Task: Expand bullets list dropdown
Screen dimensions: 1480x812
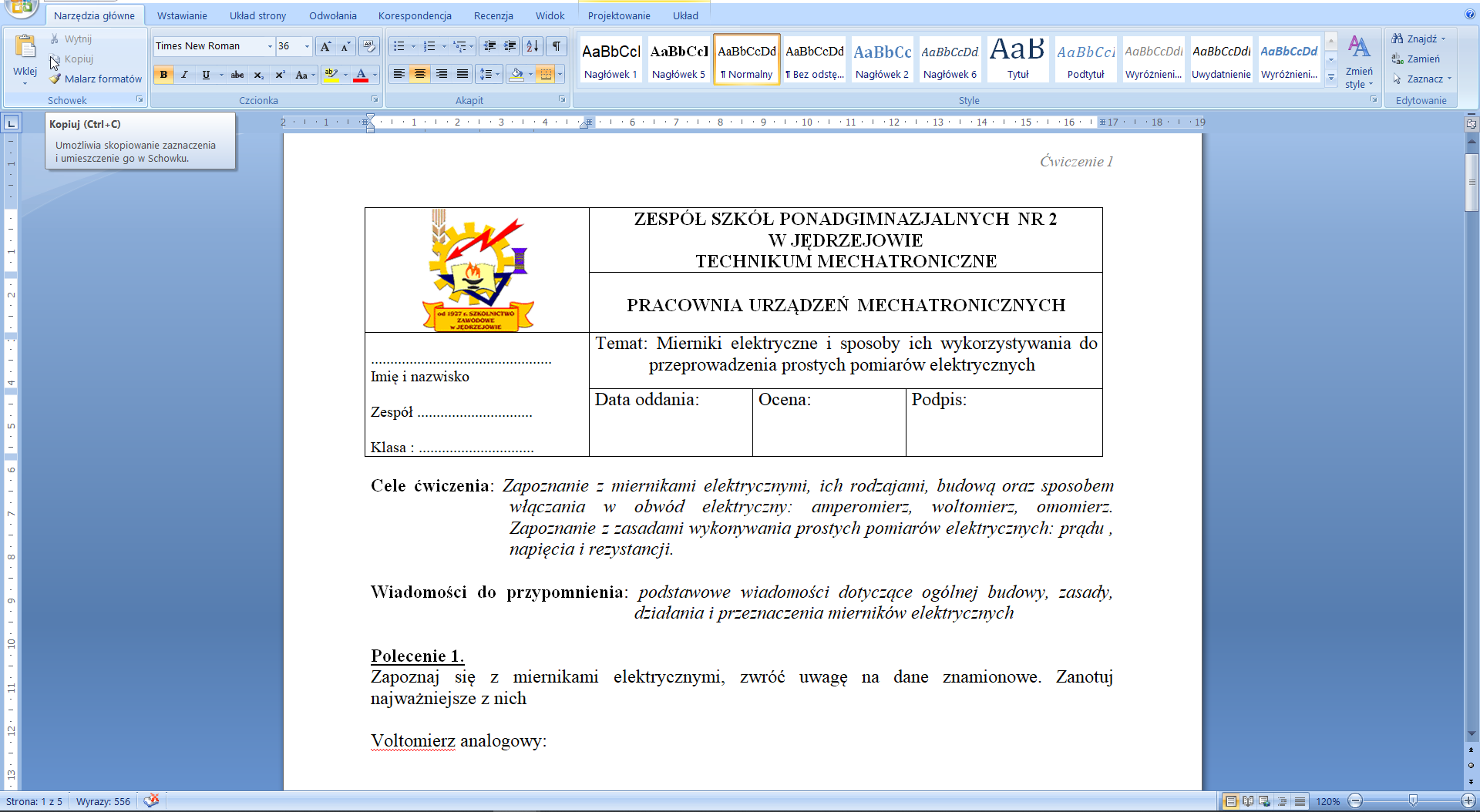Action: 413,46
